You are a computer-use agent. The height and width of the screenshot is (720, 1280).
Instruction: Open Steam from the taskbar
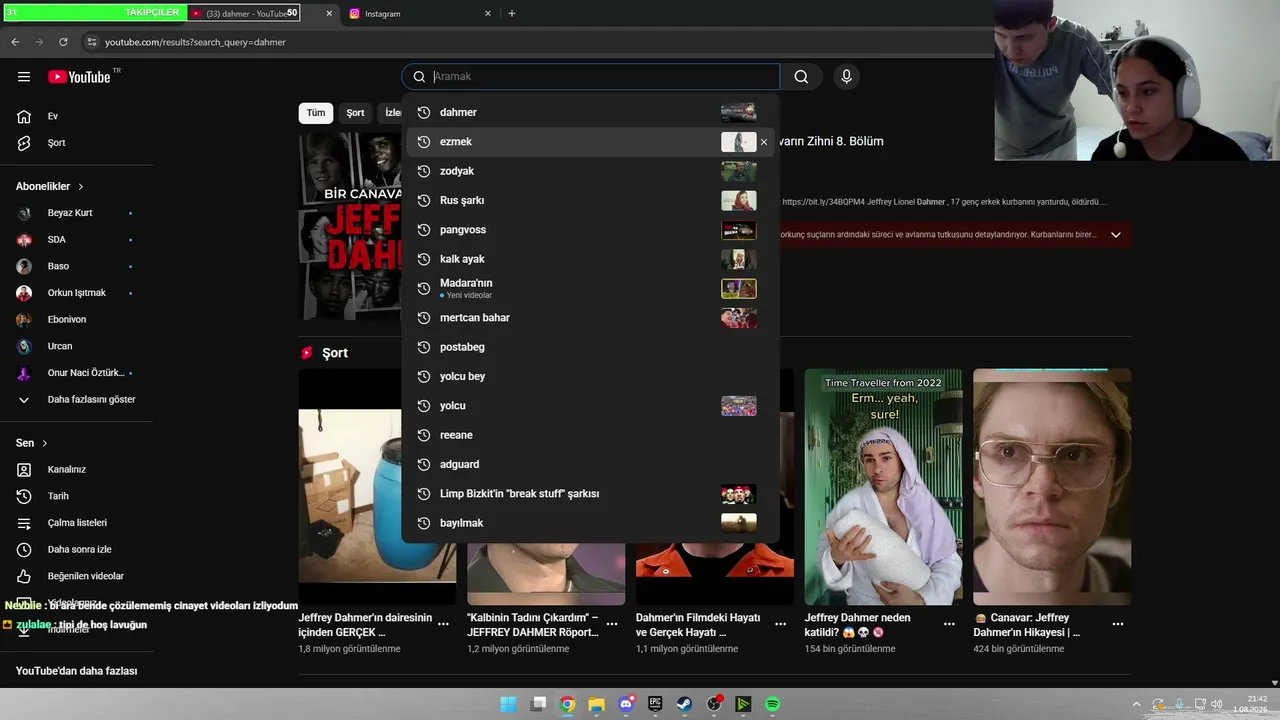[685, 704]
